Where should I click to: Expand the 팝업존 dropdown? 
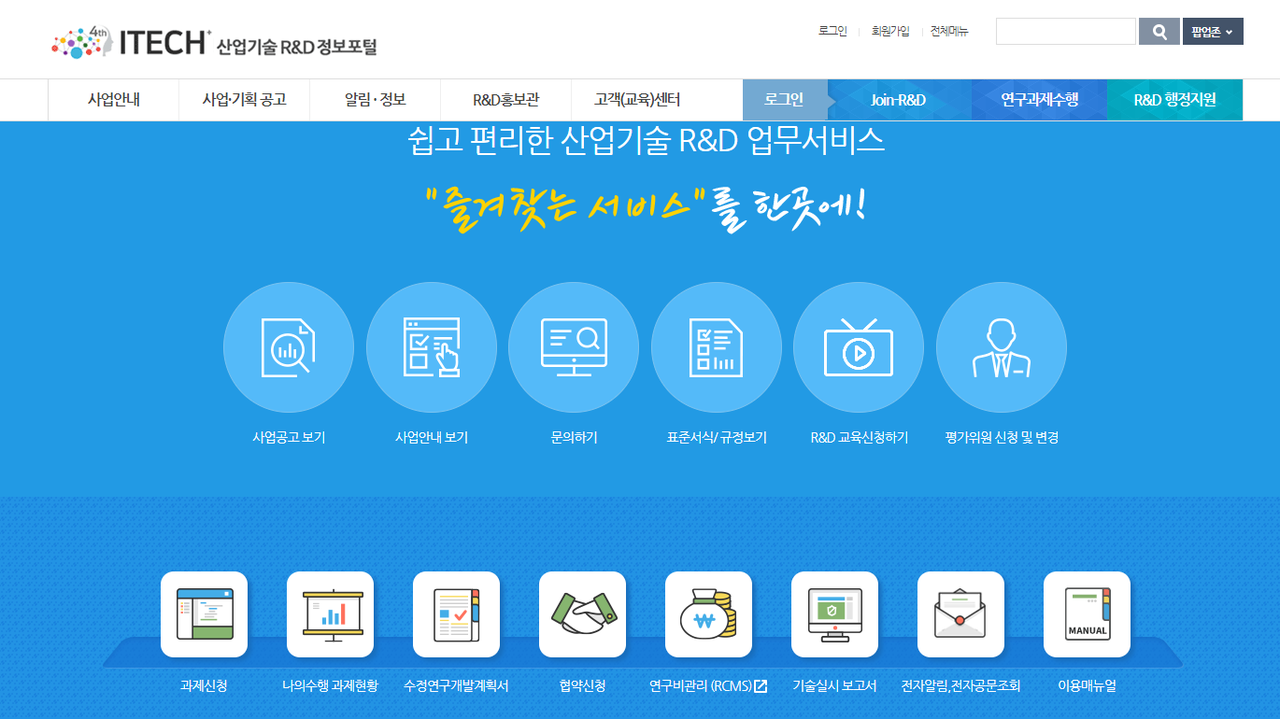(1212, 32)
